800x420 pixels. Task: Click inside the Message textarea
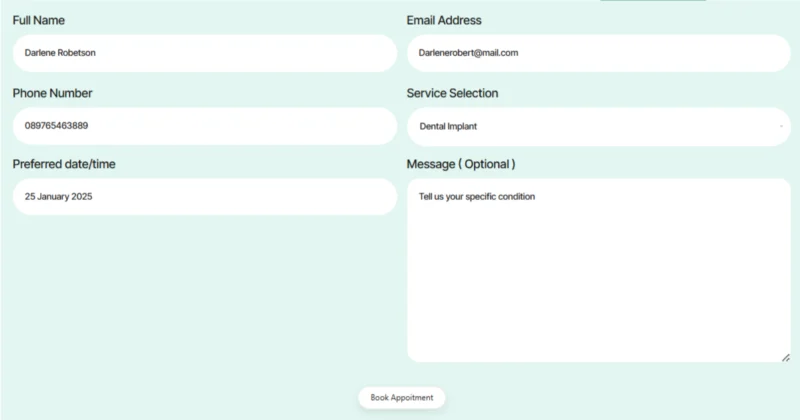(598, 270)
